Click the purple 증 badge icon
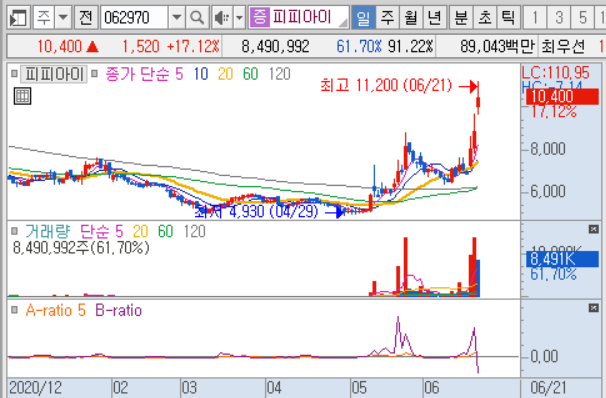The height and width of the screenshot is (398, 606). [x=260, y=17]
